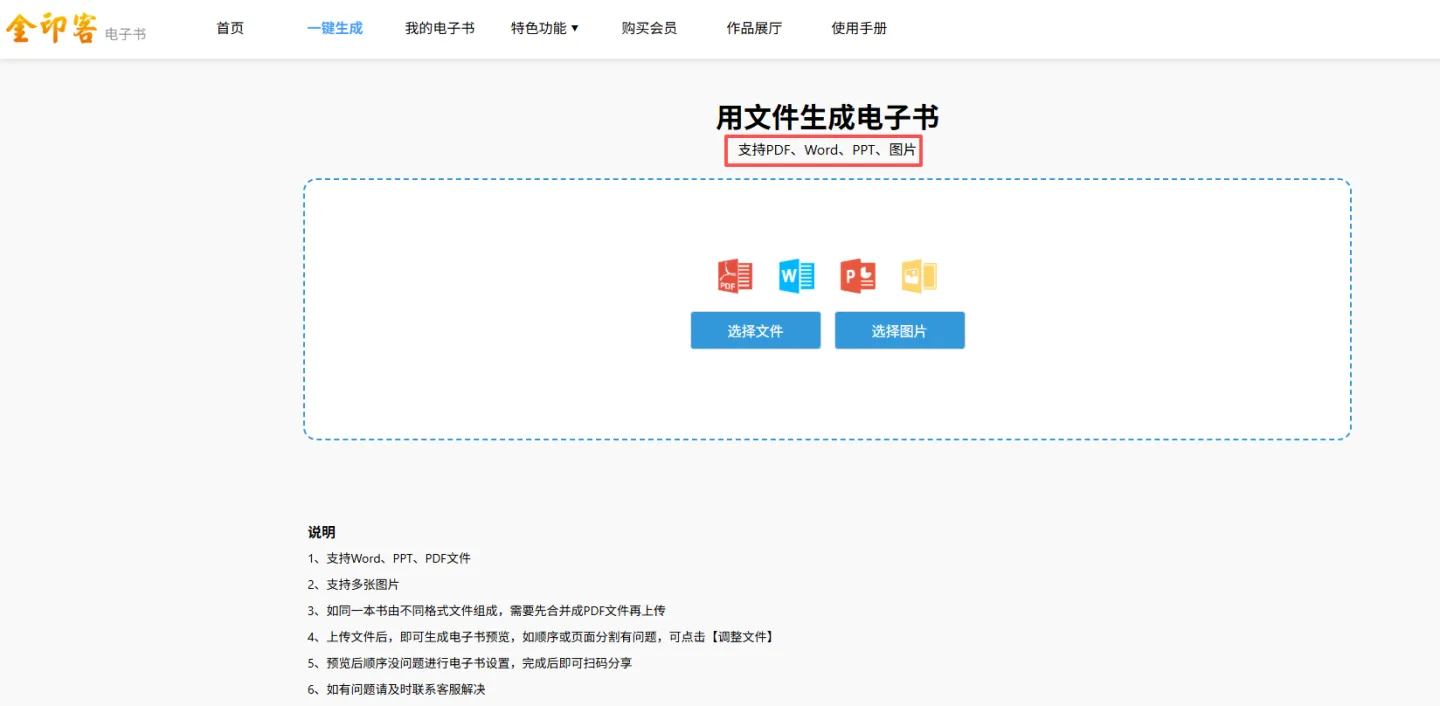Open the 购买会员 membership page
The image size is (1440, 706).
pos(649,28)
